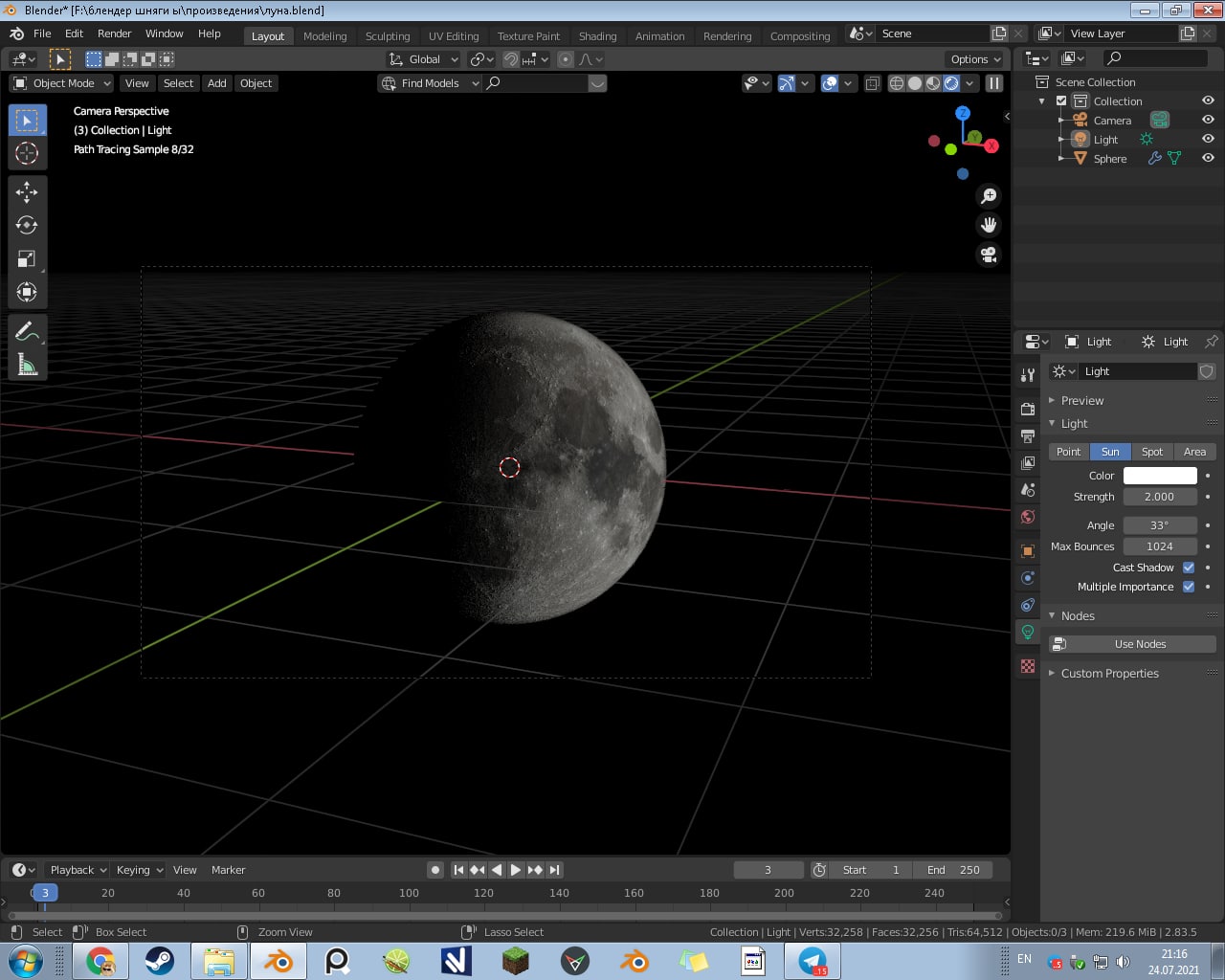Switch to the Shading workspace tab
This screenshot has height=980, width=1225.
(x=597, y=36)
